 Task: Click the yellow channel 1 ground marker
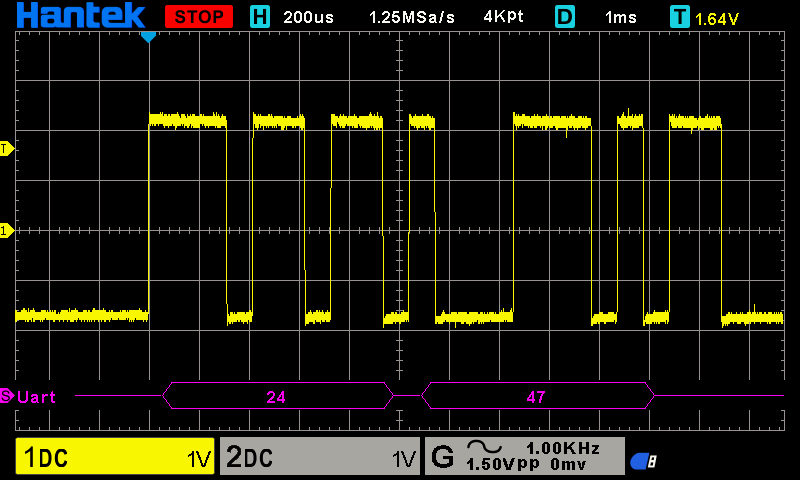pyautogui.click(x=7, y=231)
